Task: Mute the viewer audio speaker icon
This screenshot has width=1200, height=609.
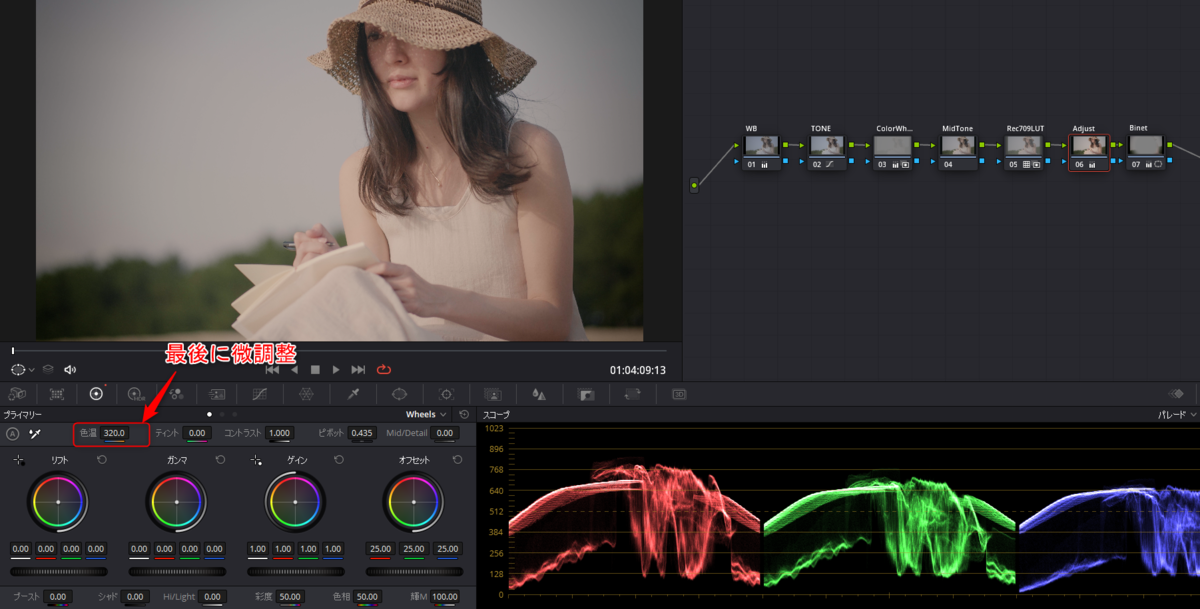Action: pyautogui.click(x=70, y=369)
